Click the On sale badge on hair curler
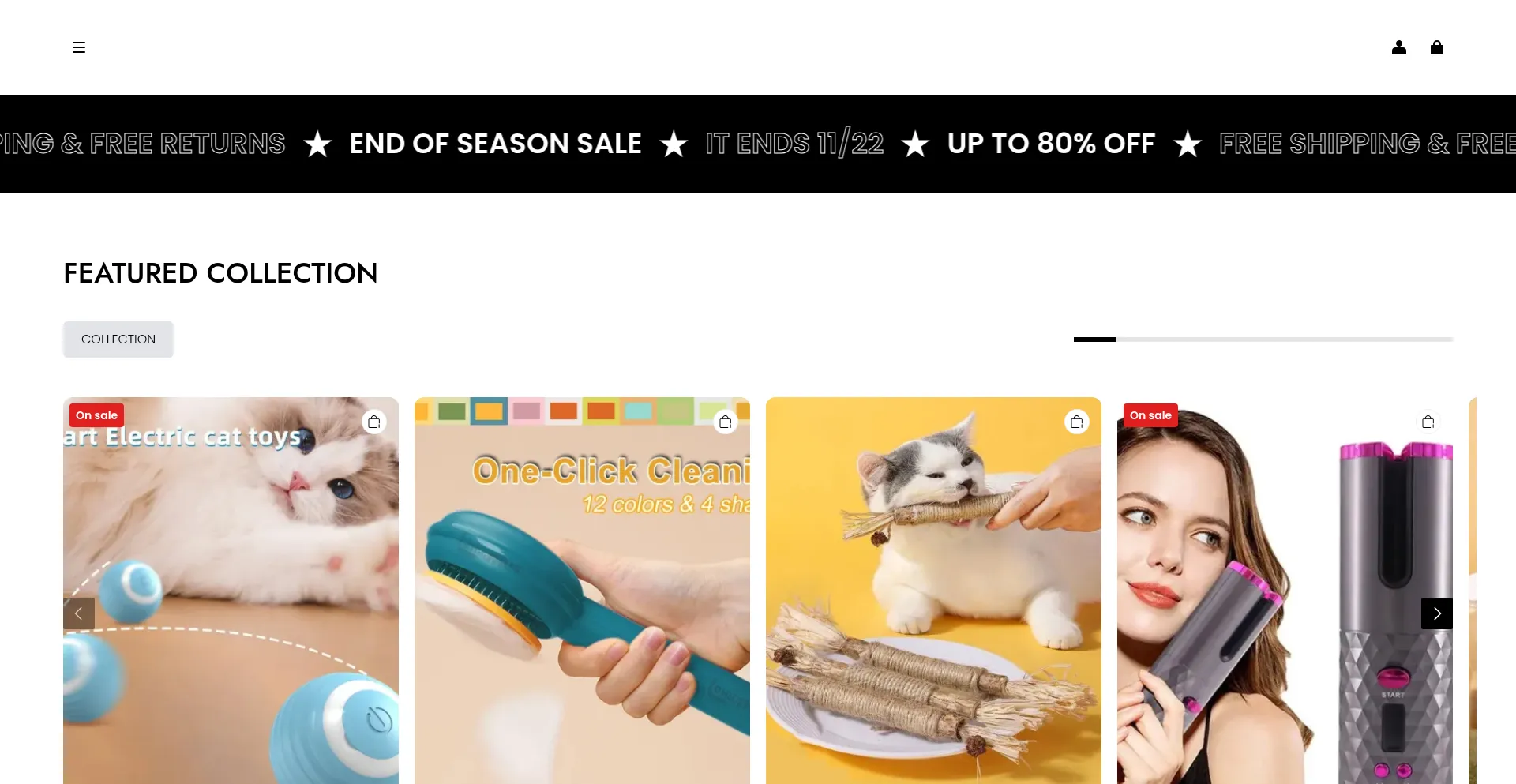Viewport: 1516px width, 784px height. pos(1150,415)
